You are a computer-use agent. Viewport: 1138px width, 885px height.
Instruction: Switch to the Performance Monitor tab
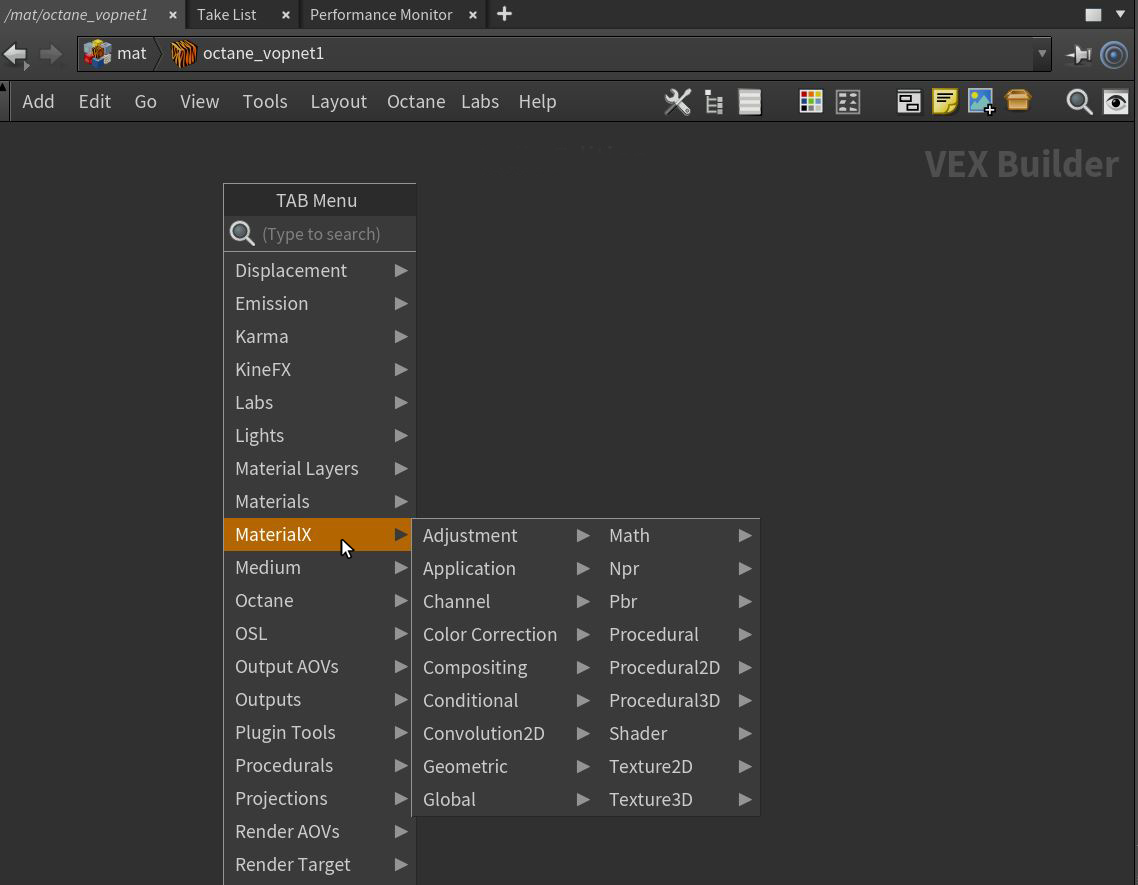(381, 15)
